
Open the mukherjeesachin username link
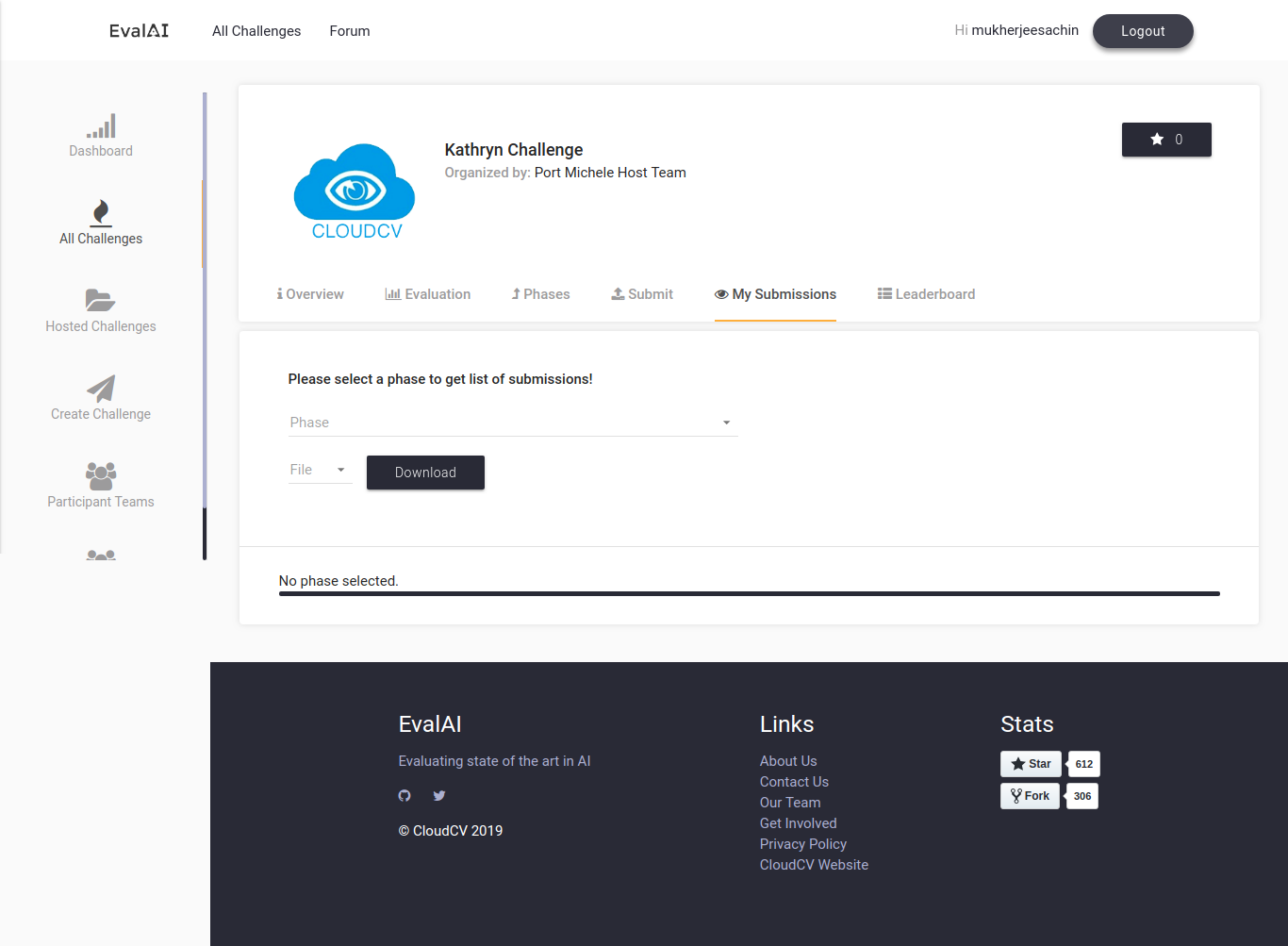(1025, 30)
